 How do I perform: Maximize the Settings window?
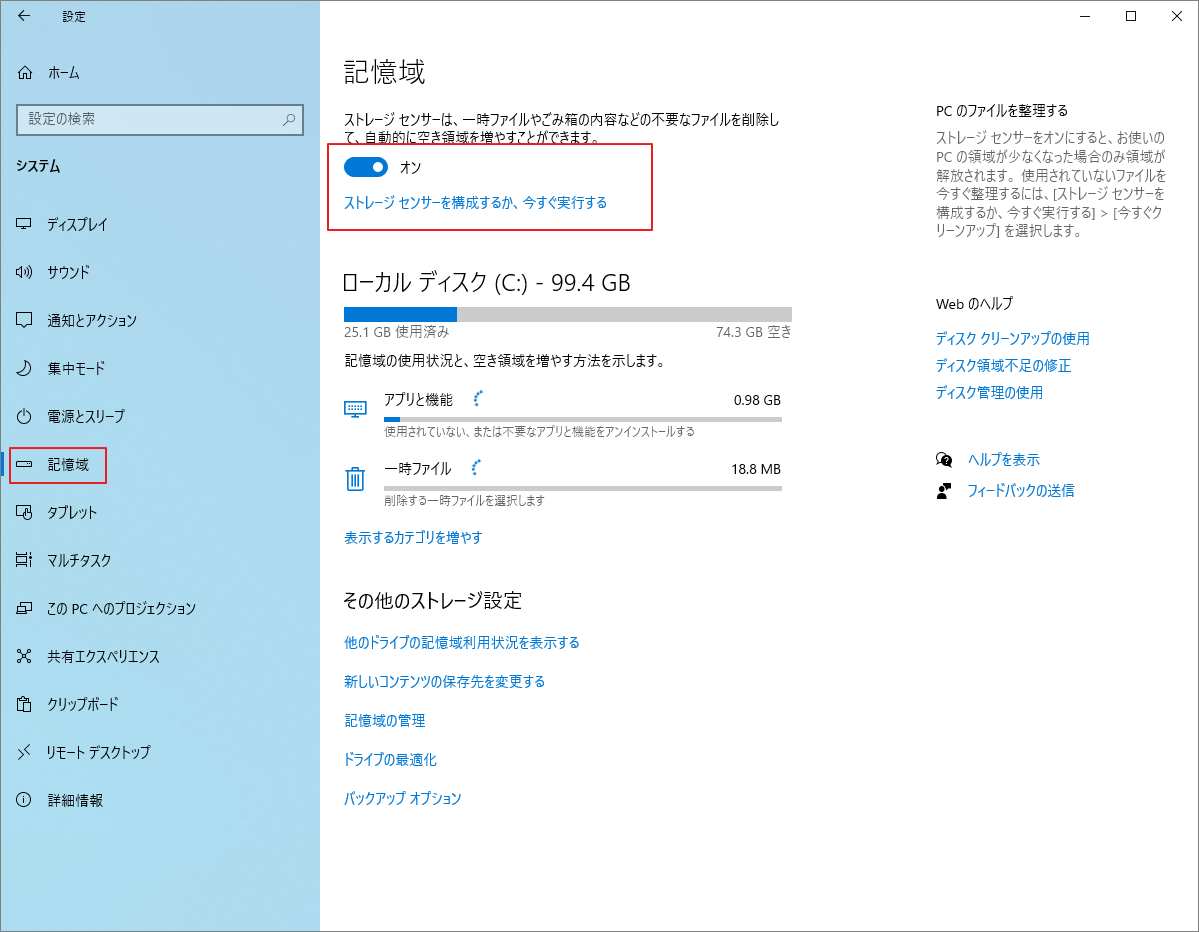tap(1131, 16)
